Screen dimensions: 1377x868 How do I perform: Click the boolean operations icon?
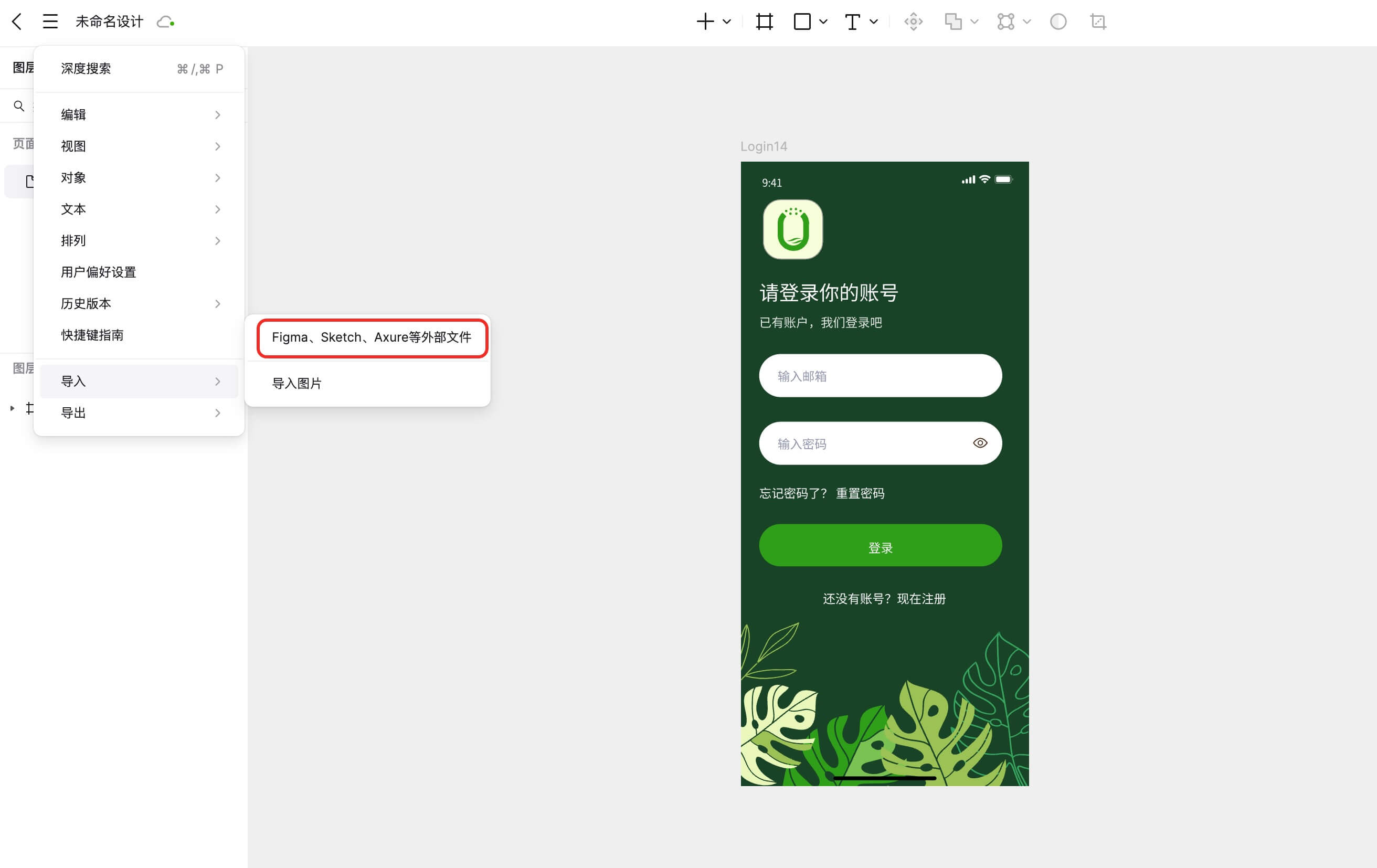tap(954, 21)
